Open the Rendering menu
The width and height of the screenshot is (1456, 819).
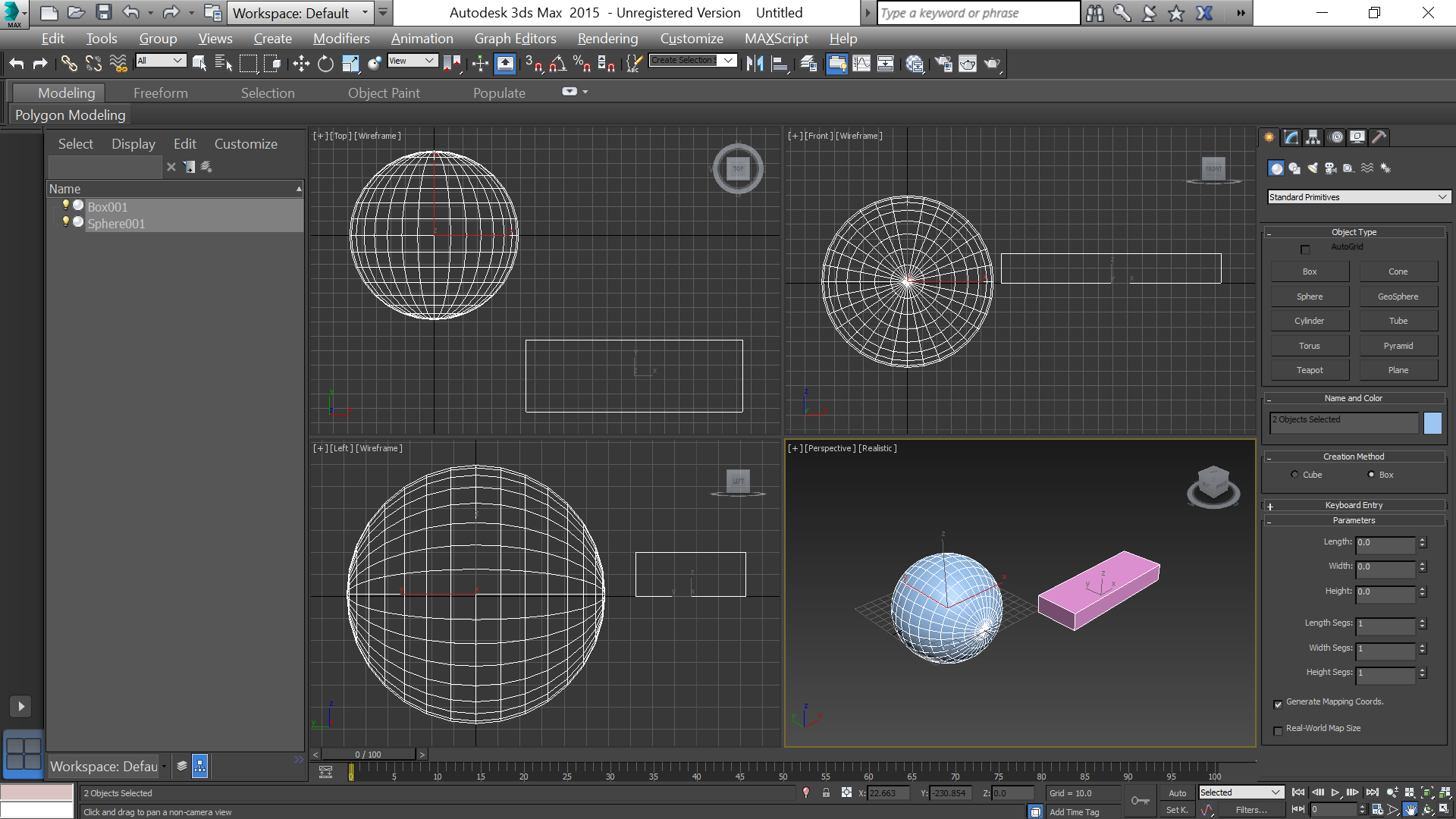click(x=607, y=38)
